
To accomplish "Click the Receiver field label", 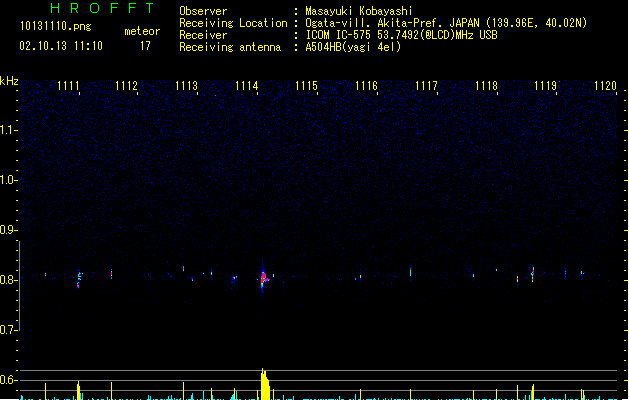I will pyautogui.click(x=203, y=35).
